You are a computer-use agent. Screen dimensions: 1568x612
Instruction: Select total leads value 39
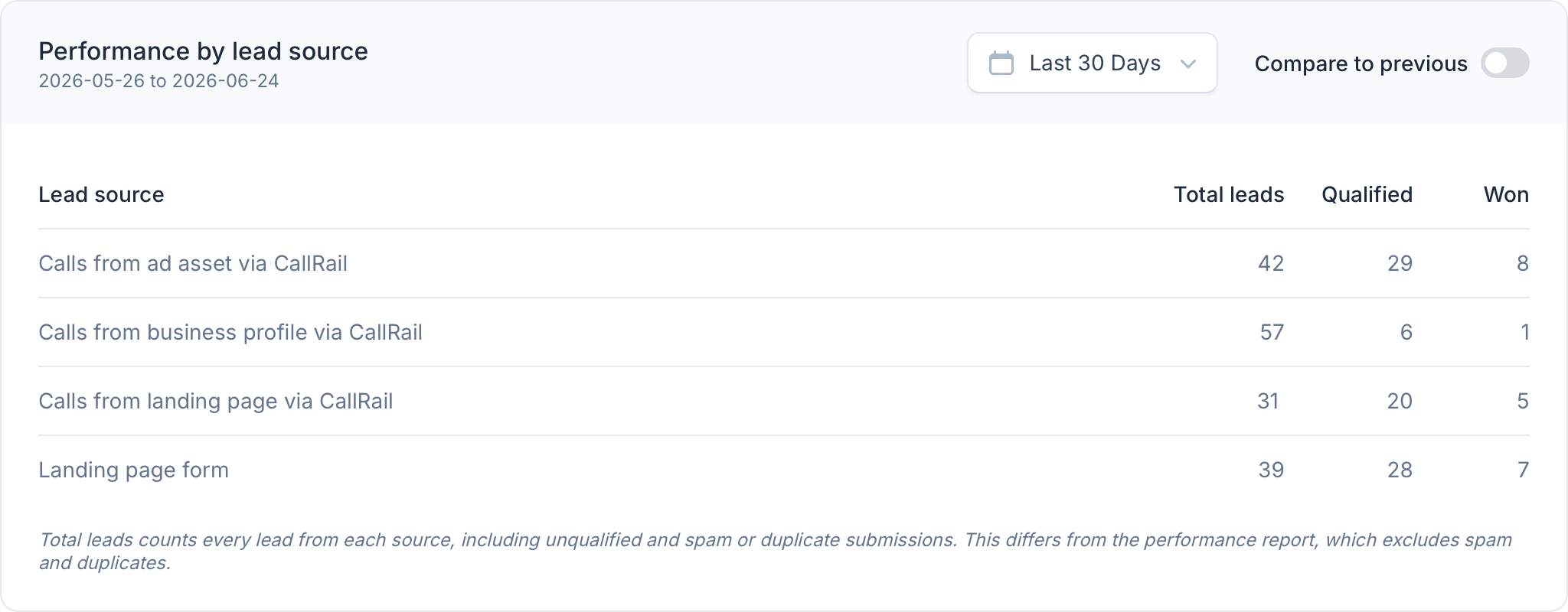1271,470
